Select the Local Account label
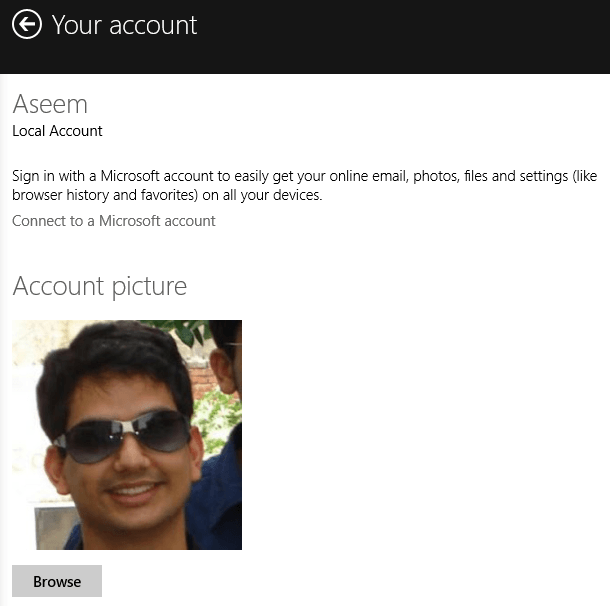This screenshot has height=606, width=610. click(57, 131)
